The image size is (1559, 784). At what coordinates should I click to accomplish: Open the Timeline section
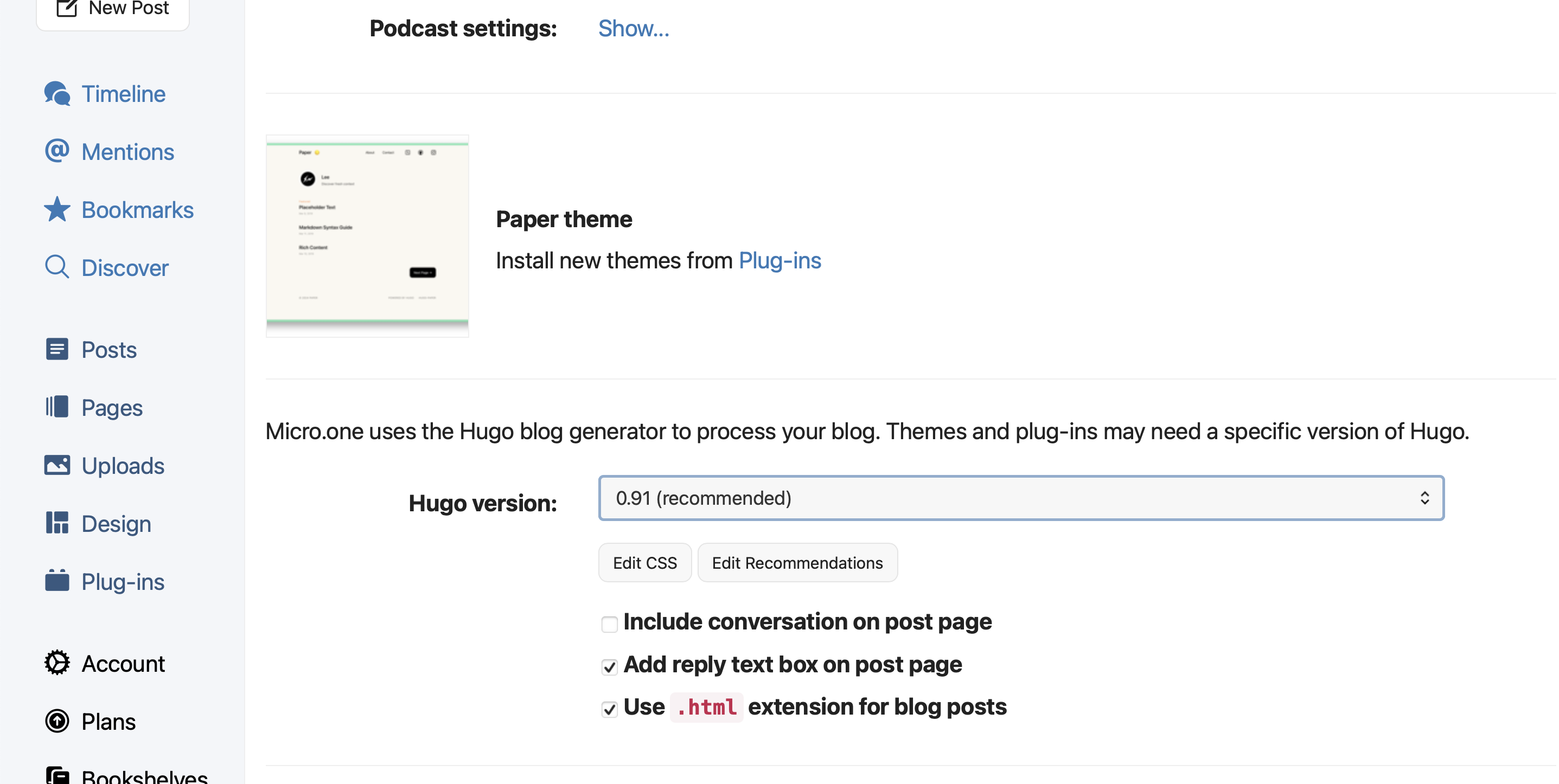tap(124, 94)
